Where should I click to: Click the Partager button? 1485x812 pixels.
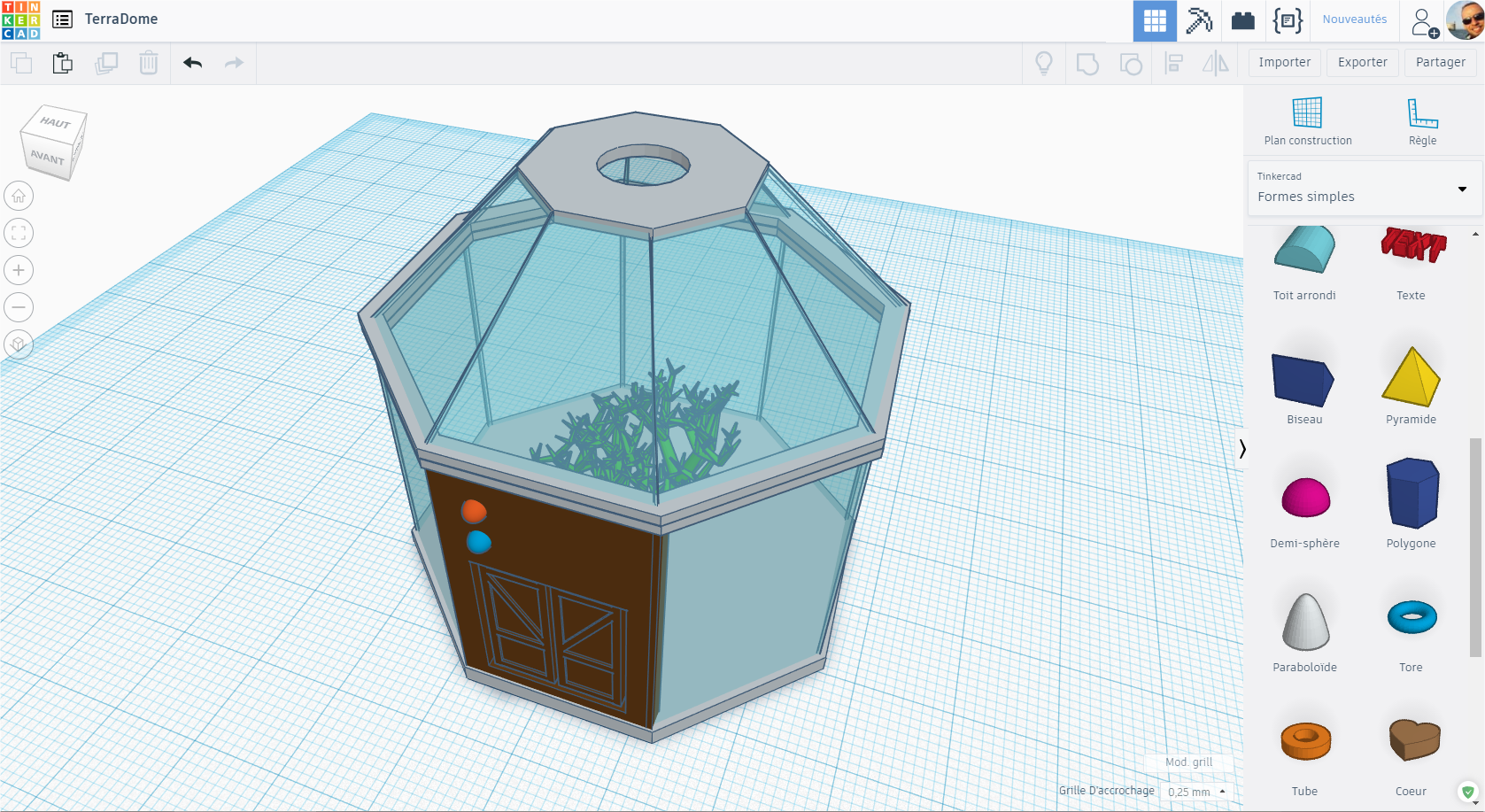[1441, 62]
